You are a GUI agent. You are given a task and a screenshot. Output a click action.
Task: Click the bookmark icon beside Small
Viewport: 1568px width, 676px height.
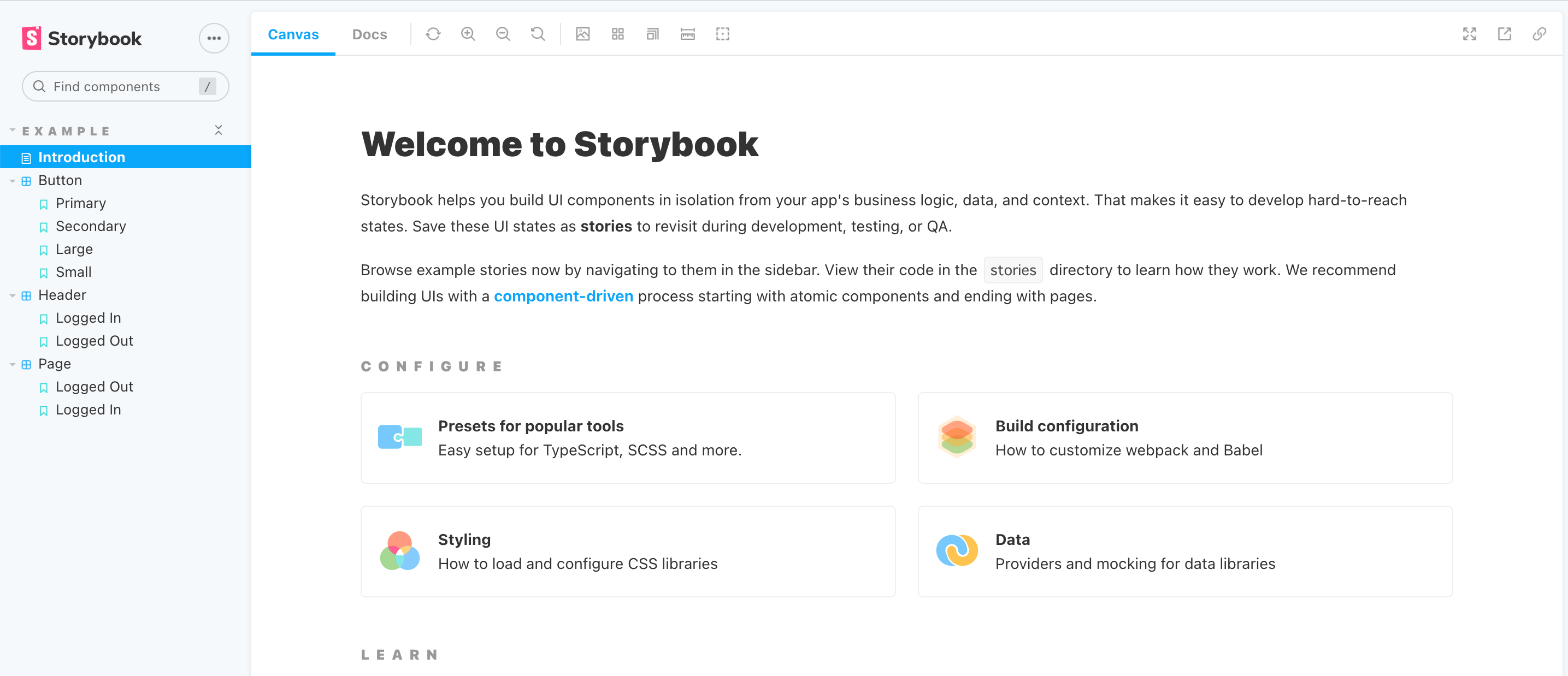click(43, 273)
